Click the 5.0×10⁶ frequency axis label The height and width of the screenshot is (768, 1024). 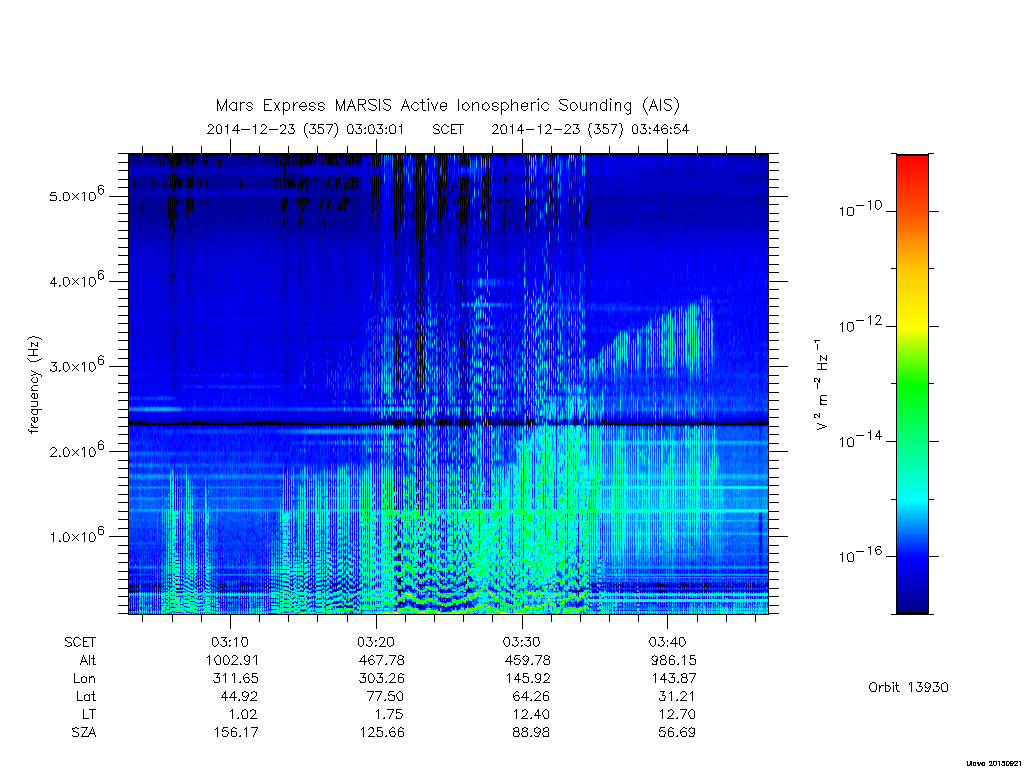(76, 194)
